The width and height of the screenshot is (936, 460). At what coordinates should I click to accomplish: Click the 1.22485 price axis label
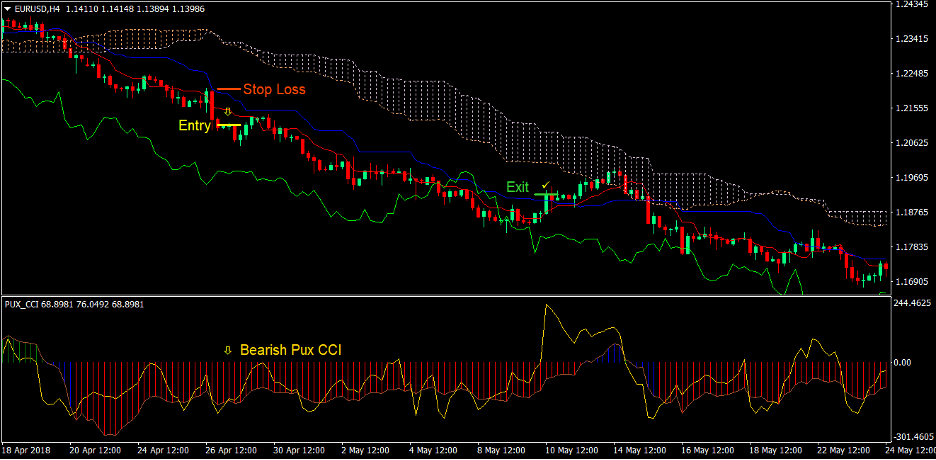coord(912,73)
